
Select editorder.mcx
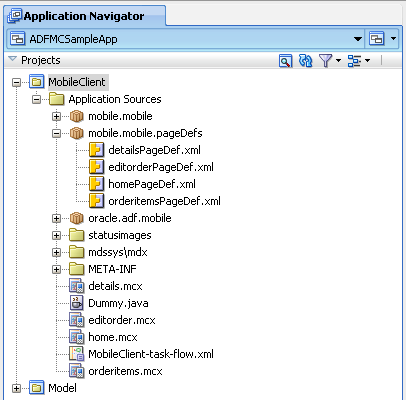122,320
